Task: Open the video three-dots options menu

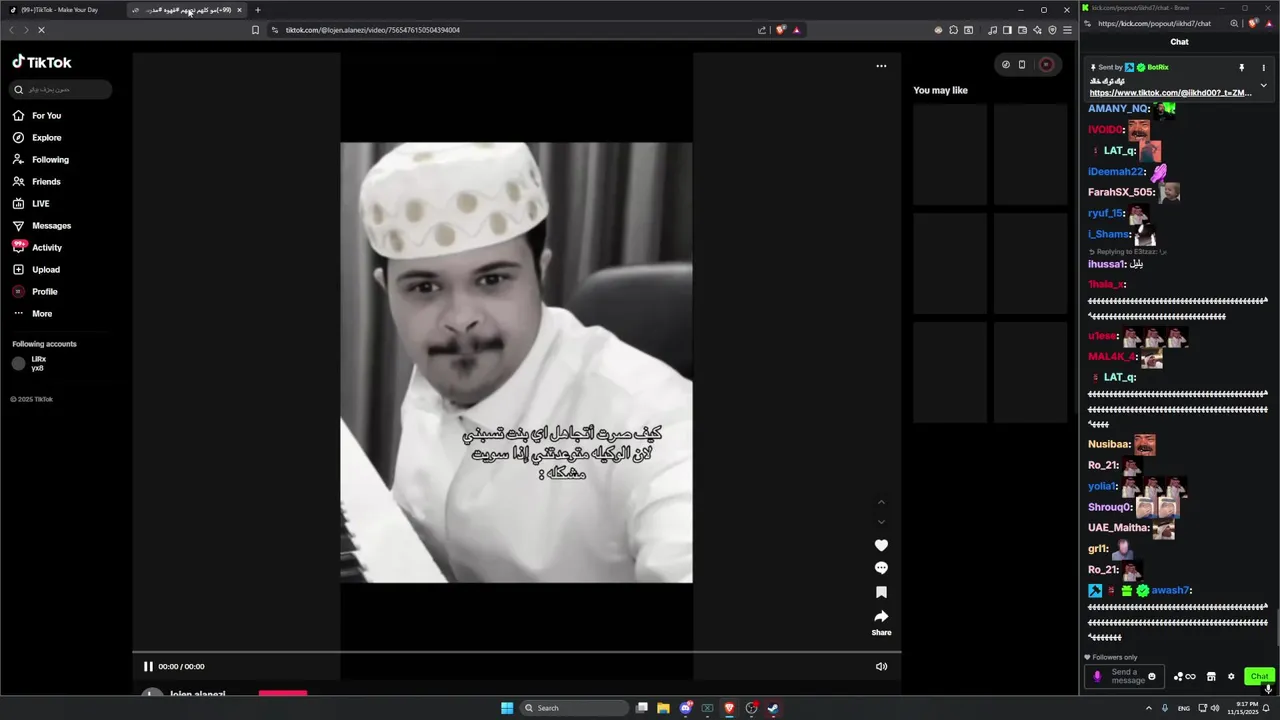Action: coord(881,66)
